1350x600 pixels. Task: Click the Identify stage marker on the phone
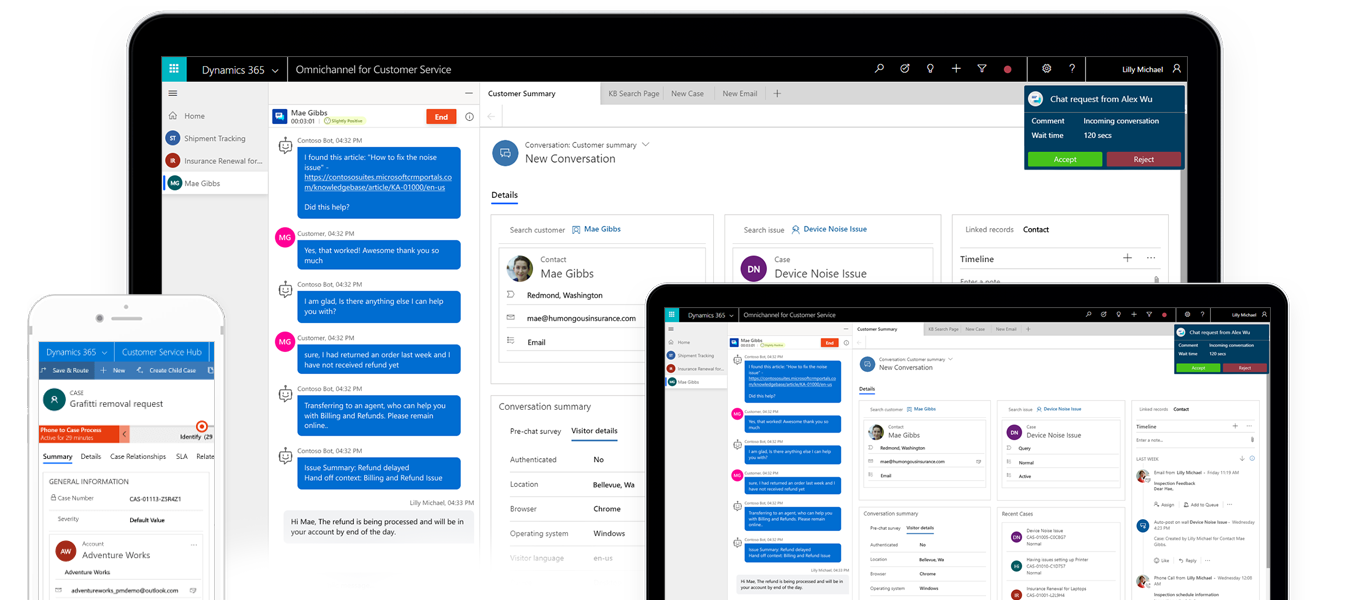[x=202, y=426]
